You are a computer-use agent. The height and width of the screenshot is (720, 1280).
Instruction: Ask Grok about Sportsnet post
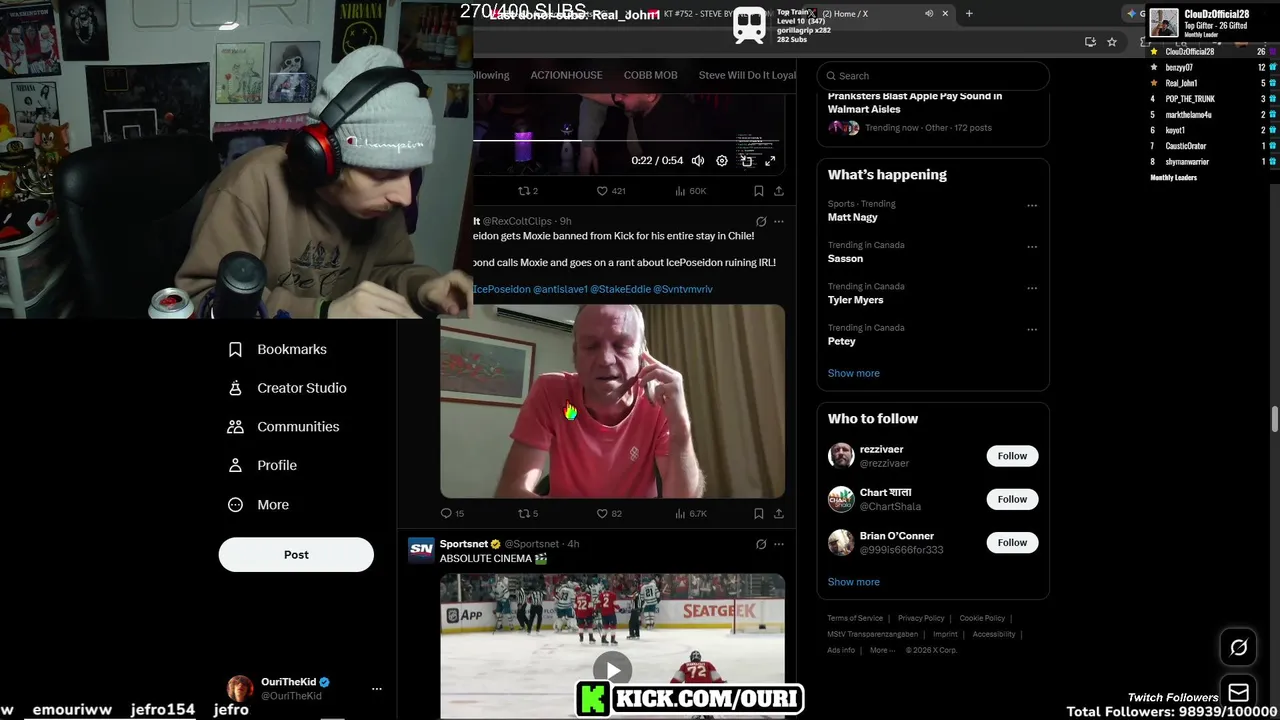pyautogui.click(x=761, y=544)
